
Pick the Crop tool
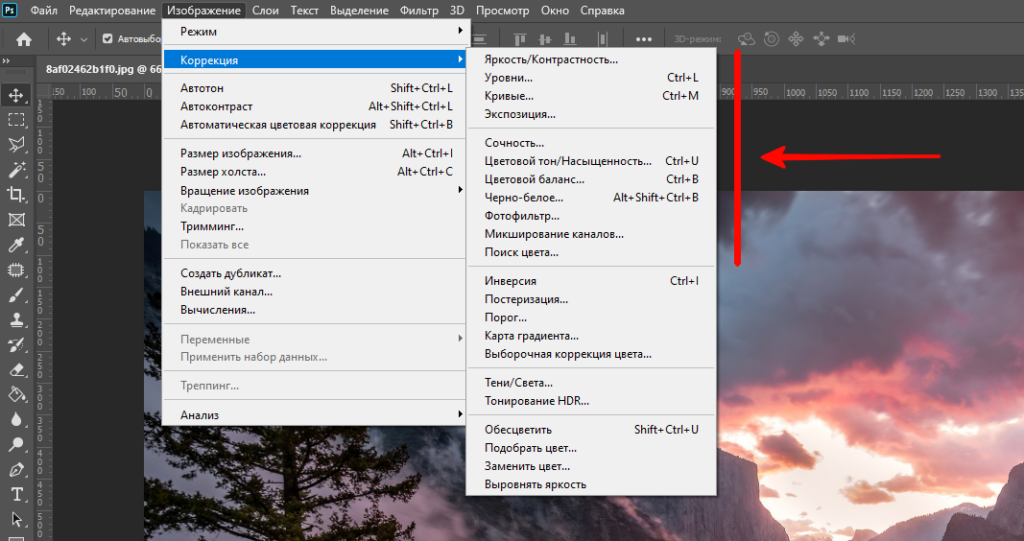(17, 195)
